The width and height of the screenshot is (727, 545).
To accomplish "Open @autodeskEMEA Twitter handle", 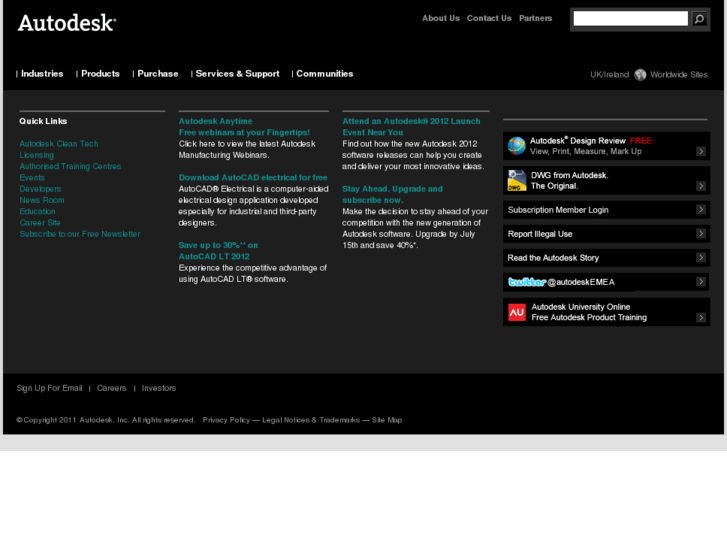I will pos(581,282).
